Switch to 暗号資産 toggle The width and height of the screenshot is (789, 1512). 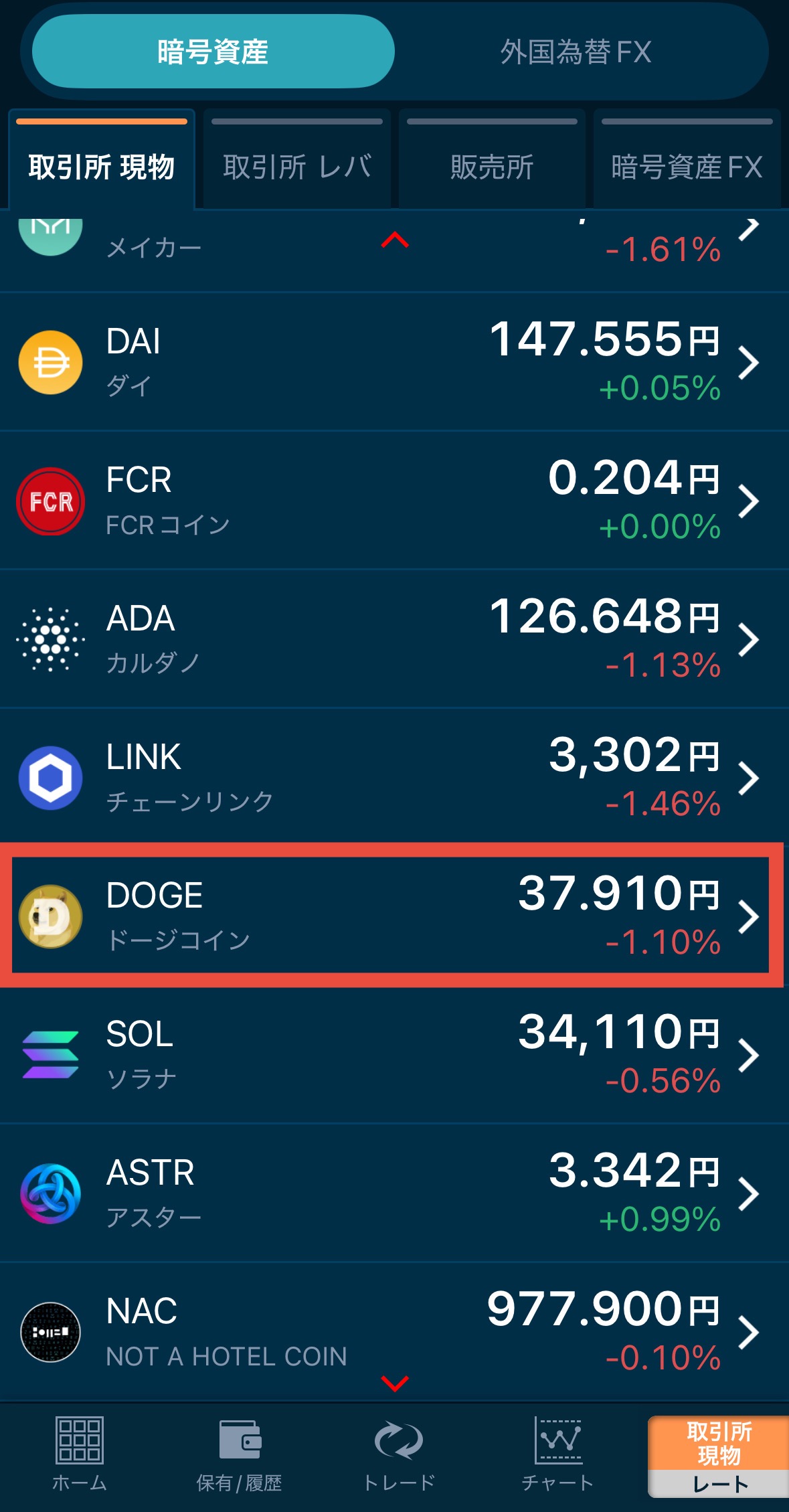(213, 52)
